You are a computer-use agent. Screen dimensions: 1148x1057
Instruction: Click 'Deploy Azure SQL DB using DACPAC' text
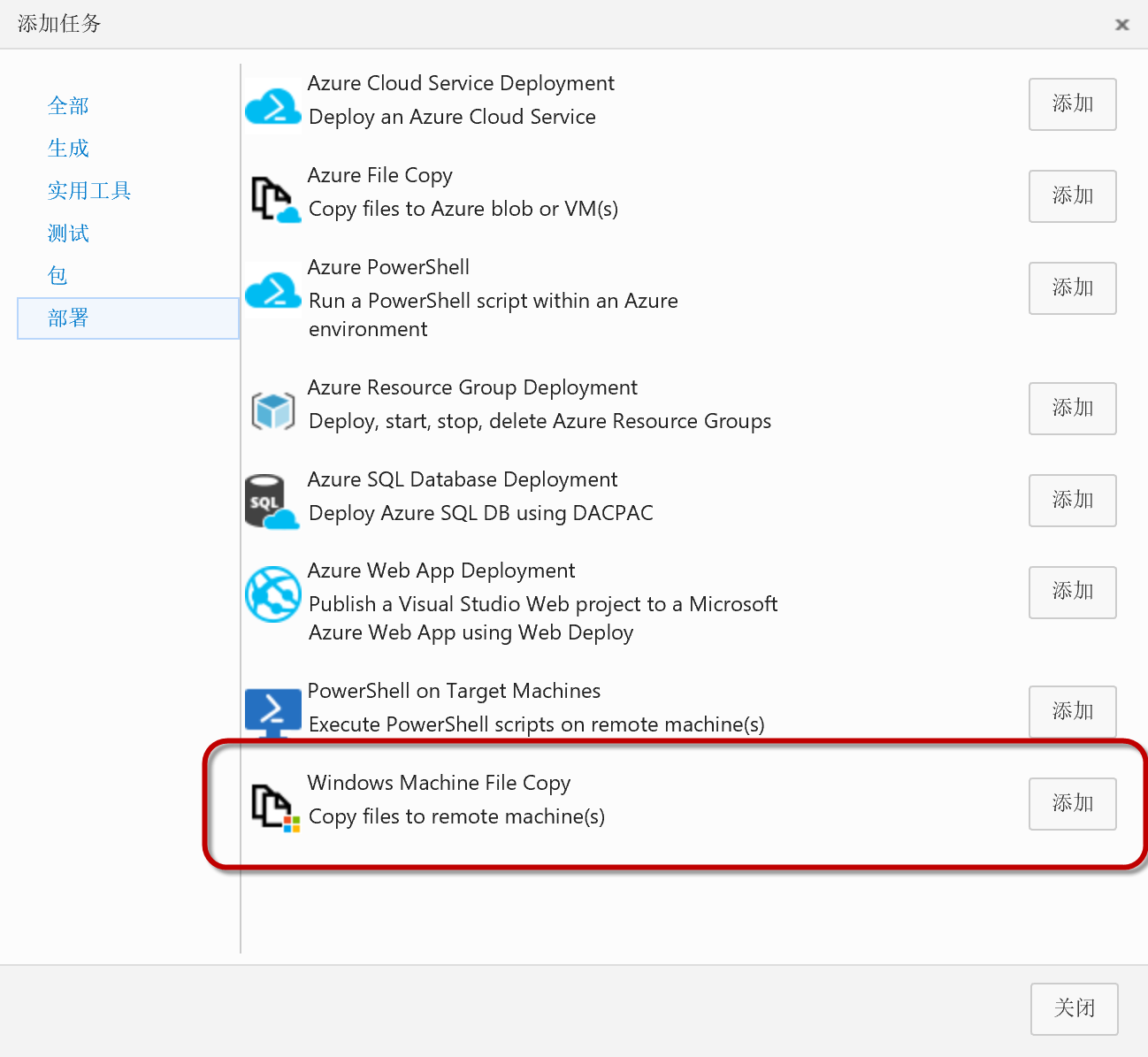[x=481, y=513]
